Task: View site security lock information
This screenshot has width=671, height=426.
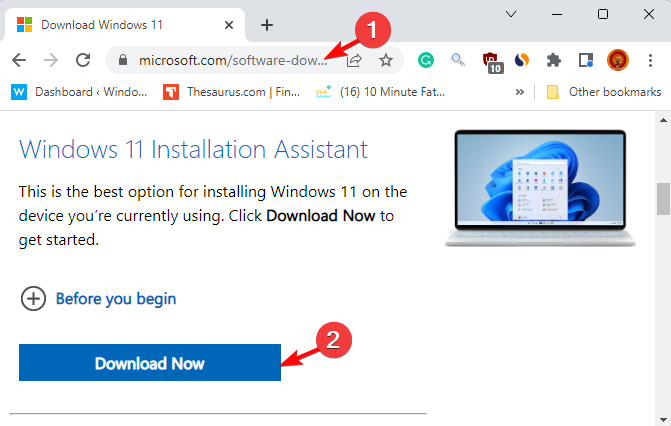Action: coord(123,60)
